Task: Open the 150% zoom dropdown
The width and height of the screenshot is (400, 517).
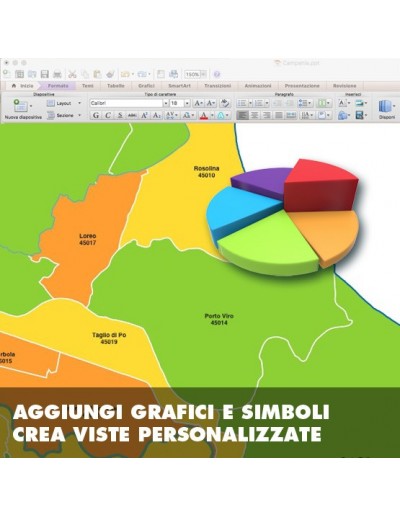Action: 204,74
